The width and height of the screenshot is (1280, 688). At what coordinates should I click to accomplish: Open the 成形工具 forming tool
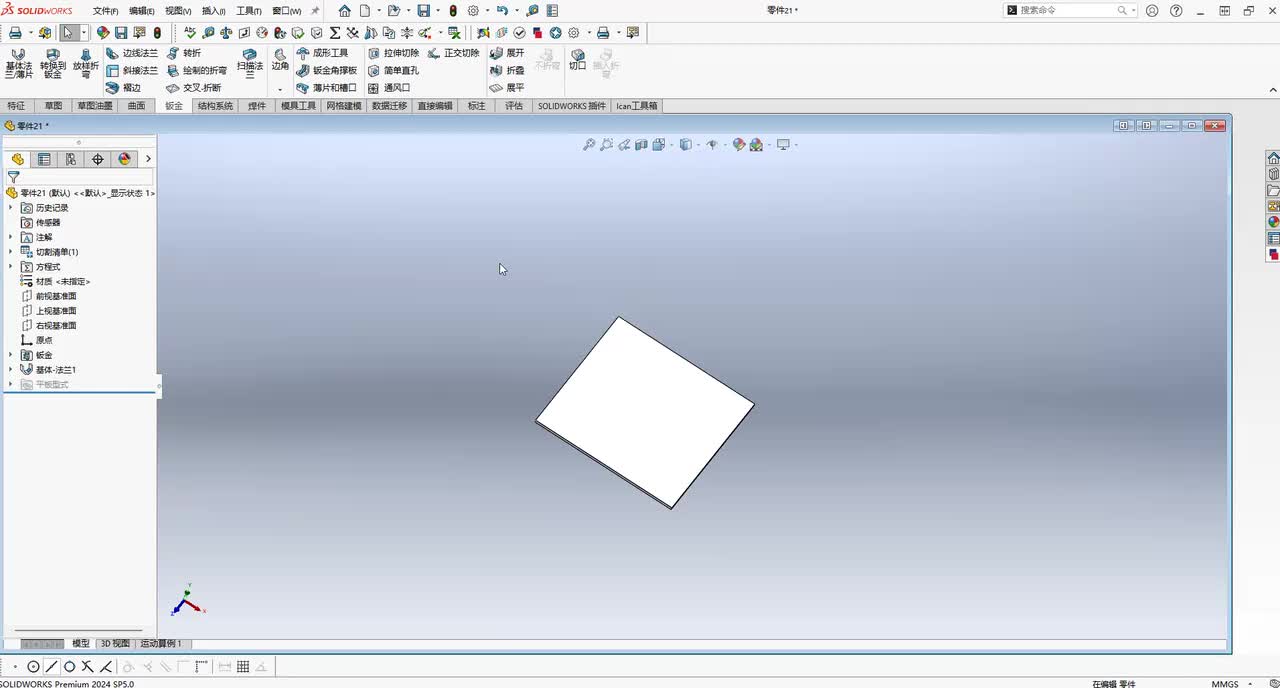pos(323,53)
